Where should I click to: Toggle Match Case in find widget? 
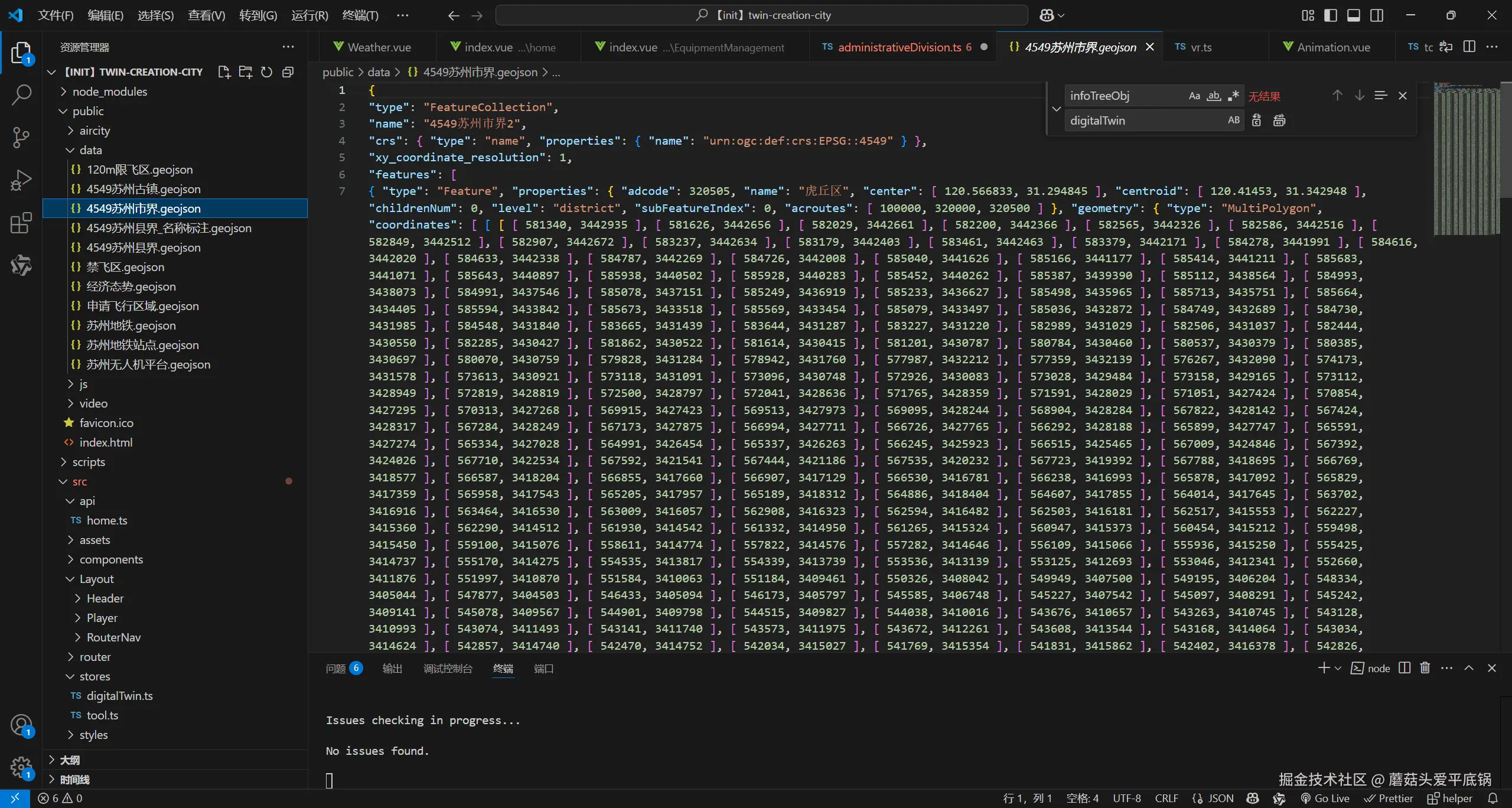pyautogui.click(x=1194, y=96)
